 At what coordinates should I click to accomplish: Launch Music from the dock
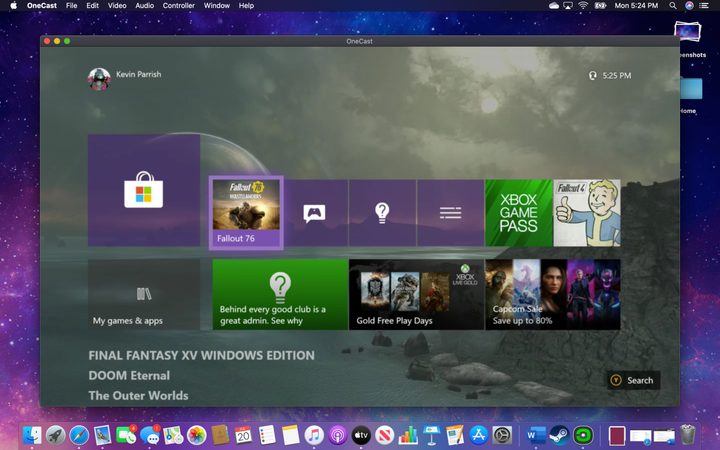click(314, 434)
